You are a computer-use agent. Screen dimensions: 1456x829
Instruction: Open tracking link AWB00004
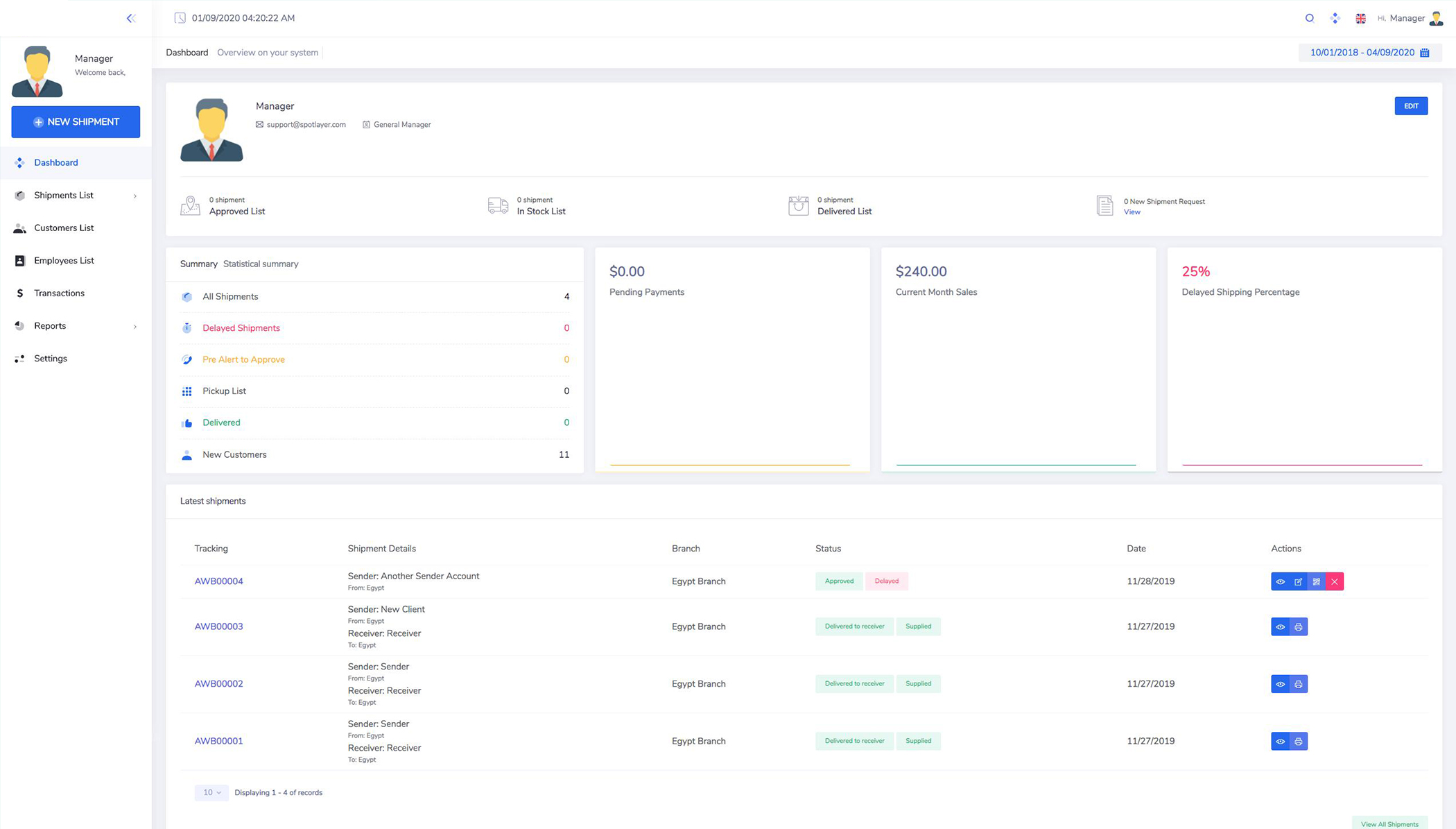218,581
